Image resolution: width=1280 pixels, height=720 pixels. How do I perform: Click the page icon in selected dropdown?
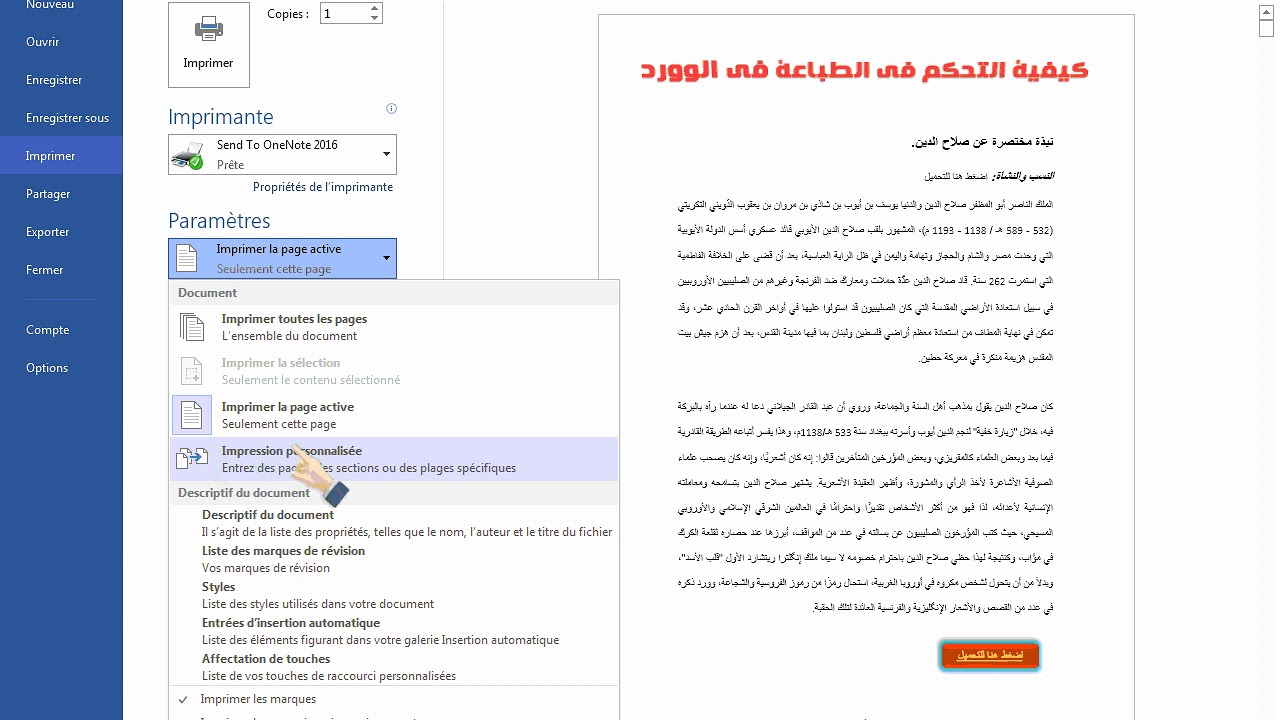pyautogui.click(x=187, y=258)
